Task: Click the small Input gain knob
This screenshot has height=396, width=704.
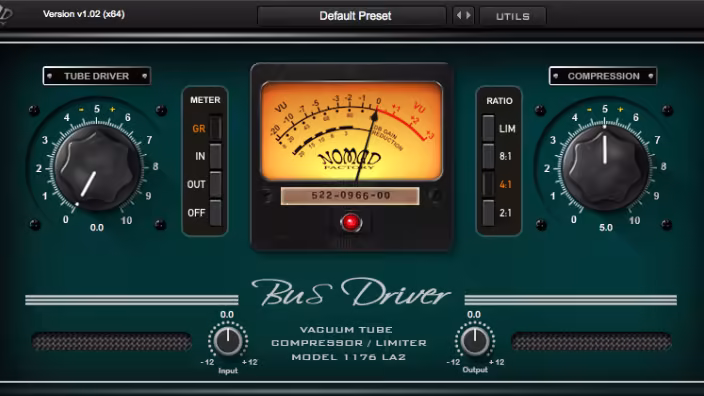Action: (x=228, y=341)
